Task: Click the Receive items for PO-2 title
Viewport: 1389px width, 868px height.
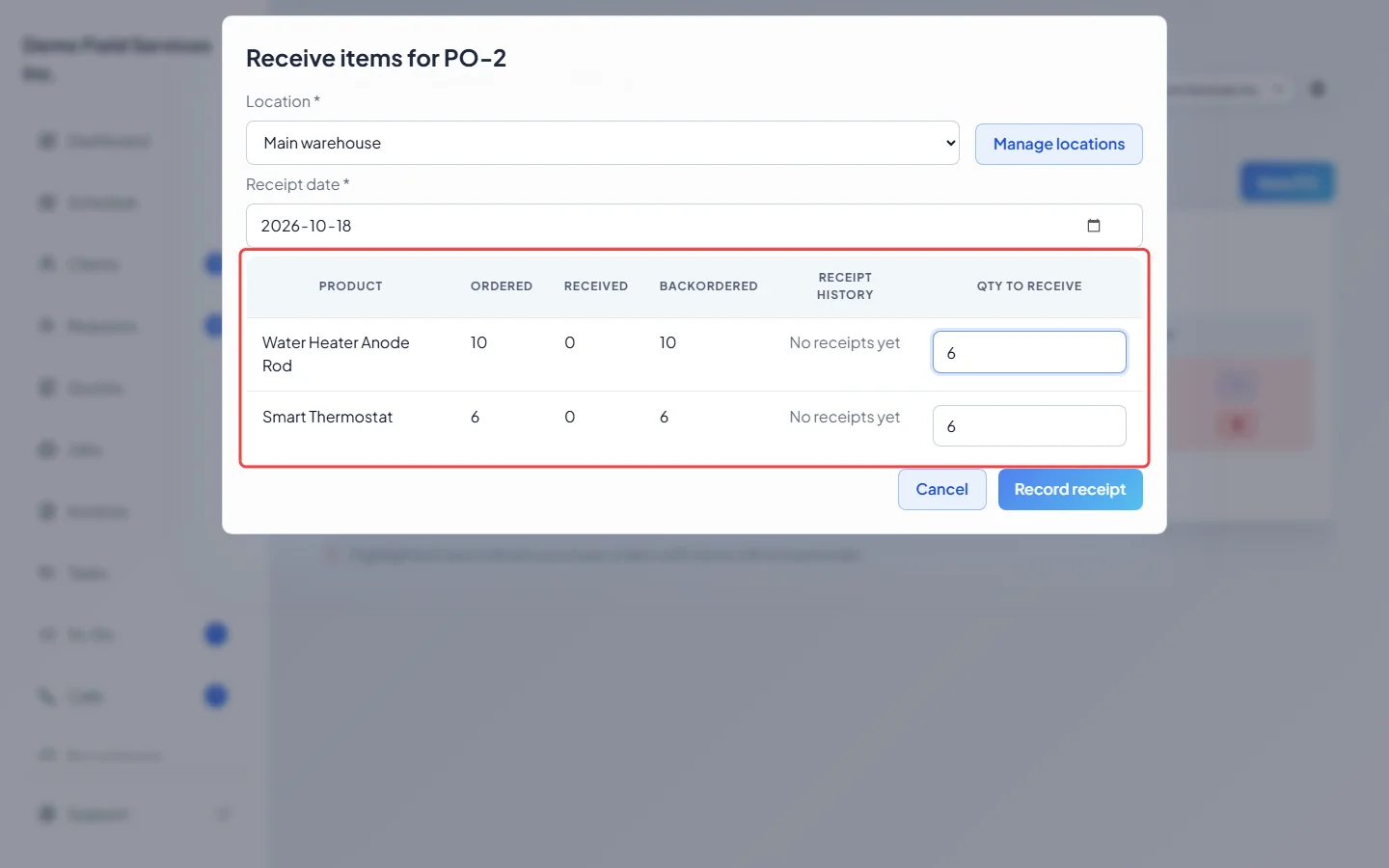Action: pyautogui.click(x=376, y=58)
